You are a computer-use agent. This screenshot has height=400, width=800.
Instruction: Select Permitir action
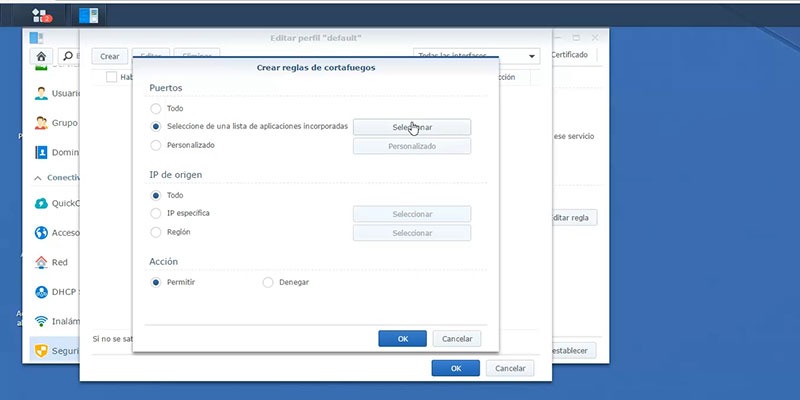(156, 282)
